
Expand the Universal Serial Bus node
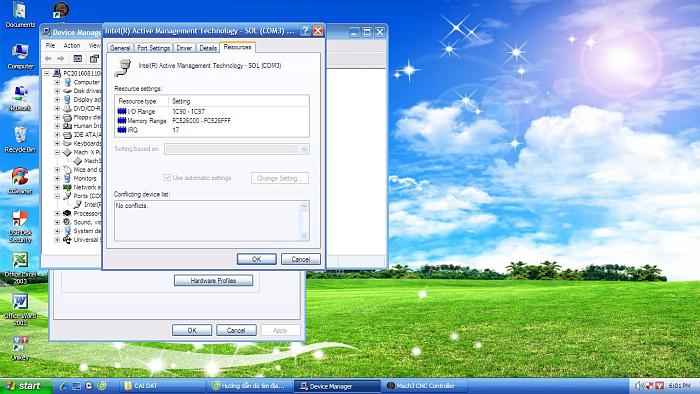(57, 240)
